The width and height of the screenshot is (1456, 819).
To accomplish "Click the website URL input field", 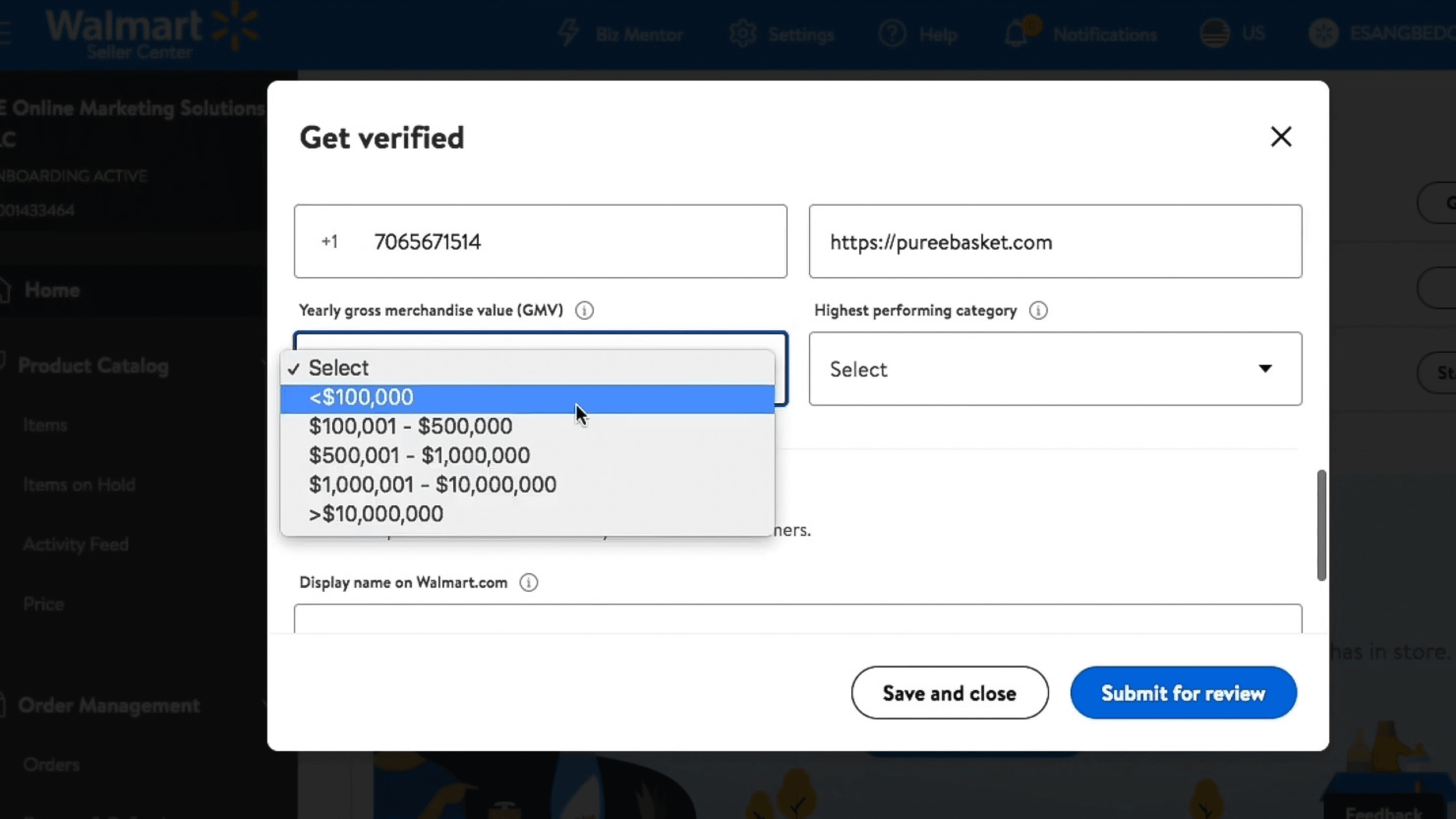I will (1055, 242).
